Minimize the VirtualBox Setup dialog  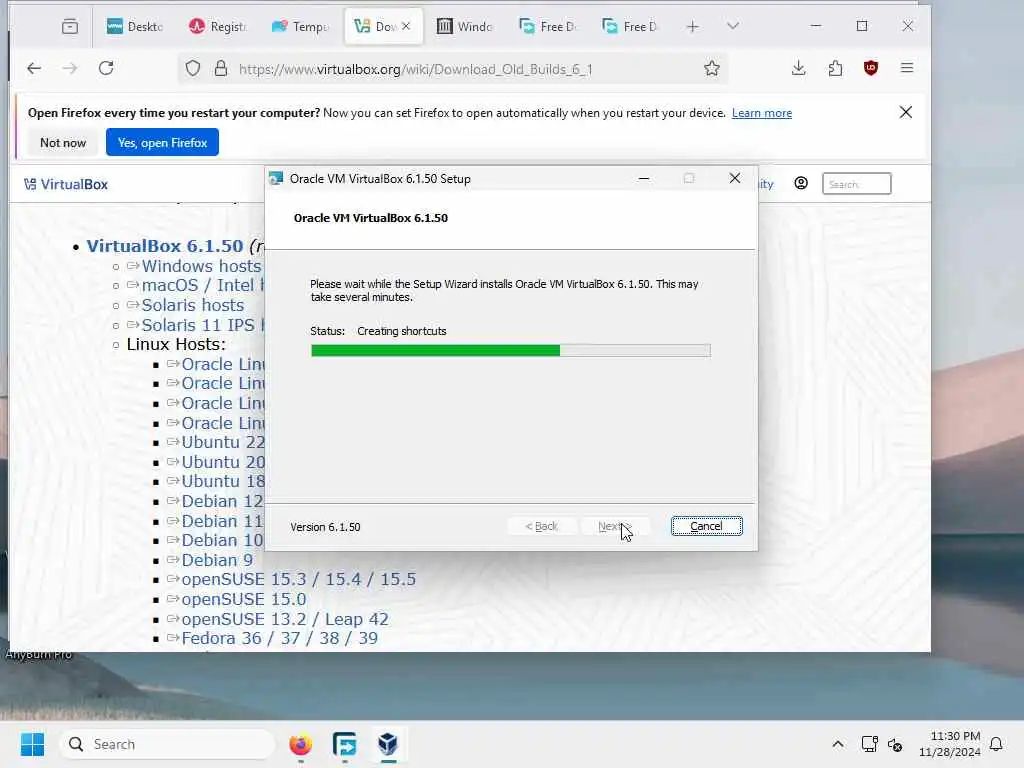[644, 178]
